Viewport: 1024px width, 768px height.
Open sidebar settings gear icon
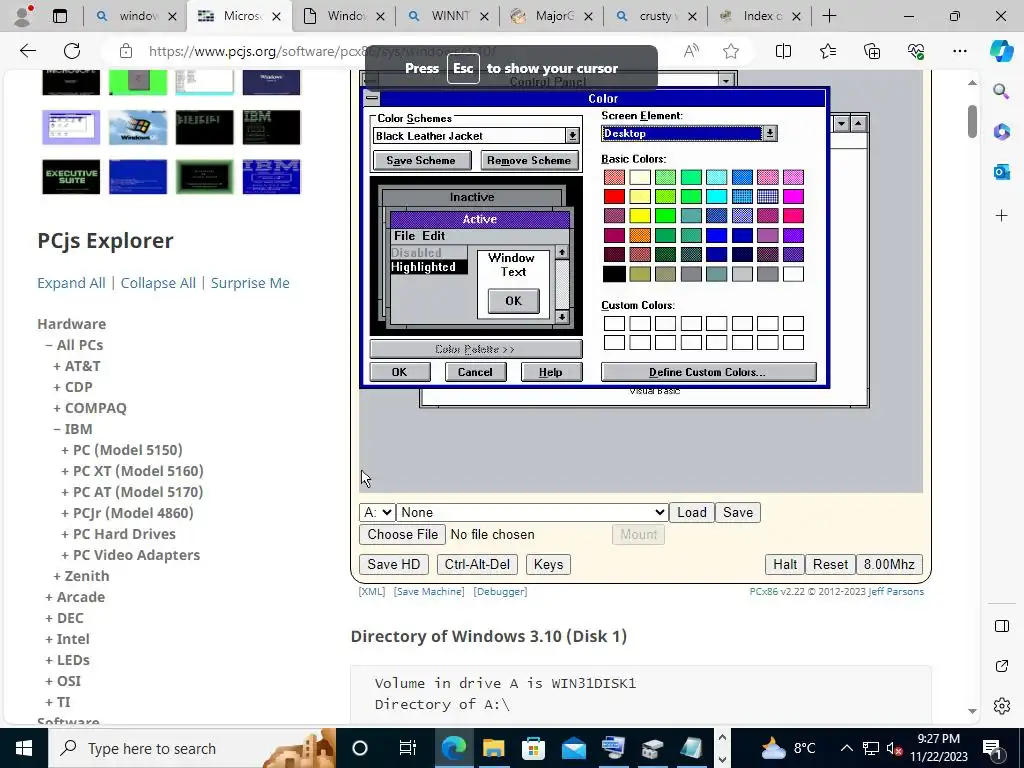click(x=1001, y=706)
